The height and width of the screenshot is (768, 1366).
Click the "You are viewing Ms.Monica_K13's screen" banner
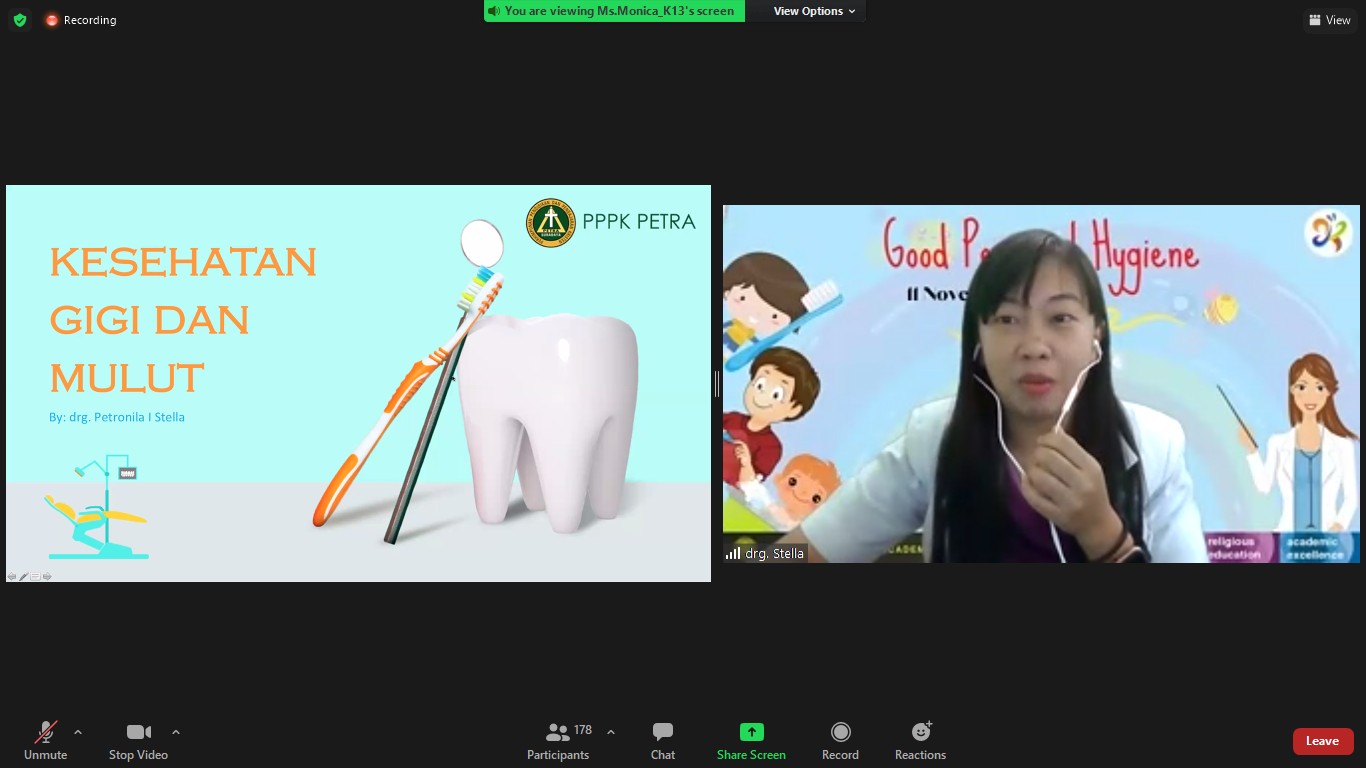(614, 11)
